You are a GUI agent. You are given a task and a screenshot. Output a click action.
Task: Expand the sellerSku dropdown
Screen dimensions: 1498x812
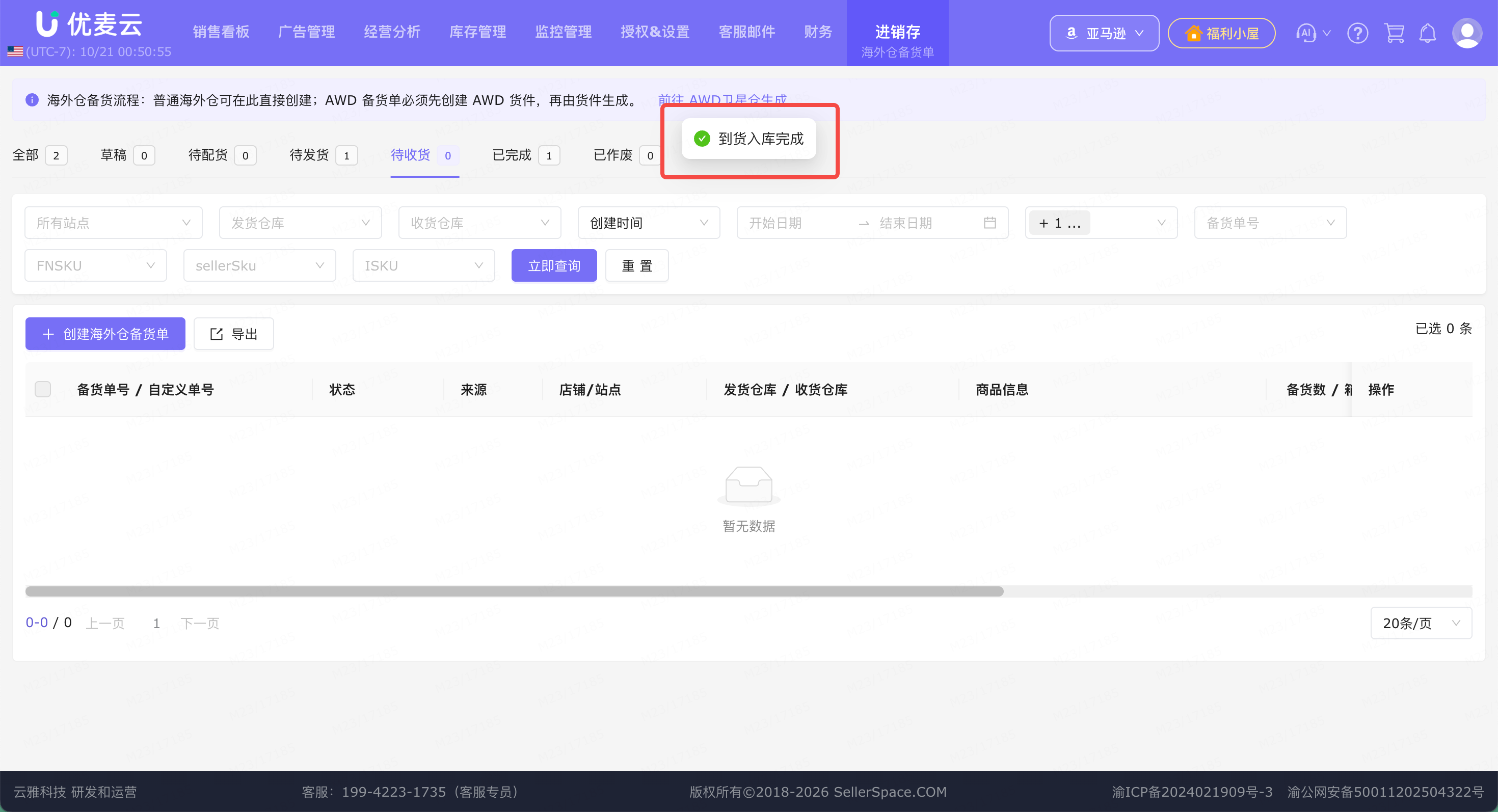[260, 265]
